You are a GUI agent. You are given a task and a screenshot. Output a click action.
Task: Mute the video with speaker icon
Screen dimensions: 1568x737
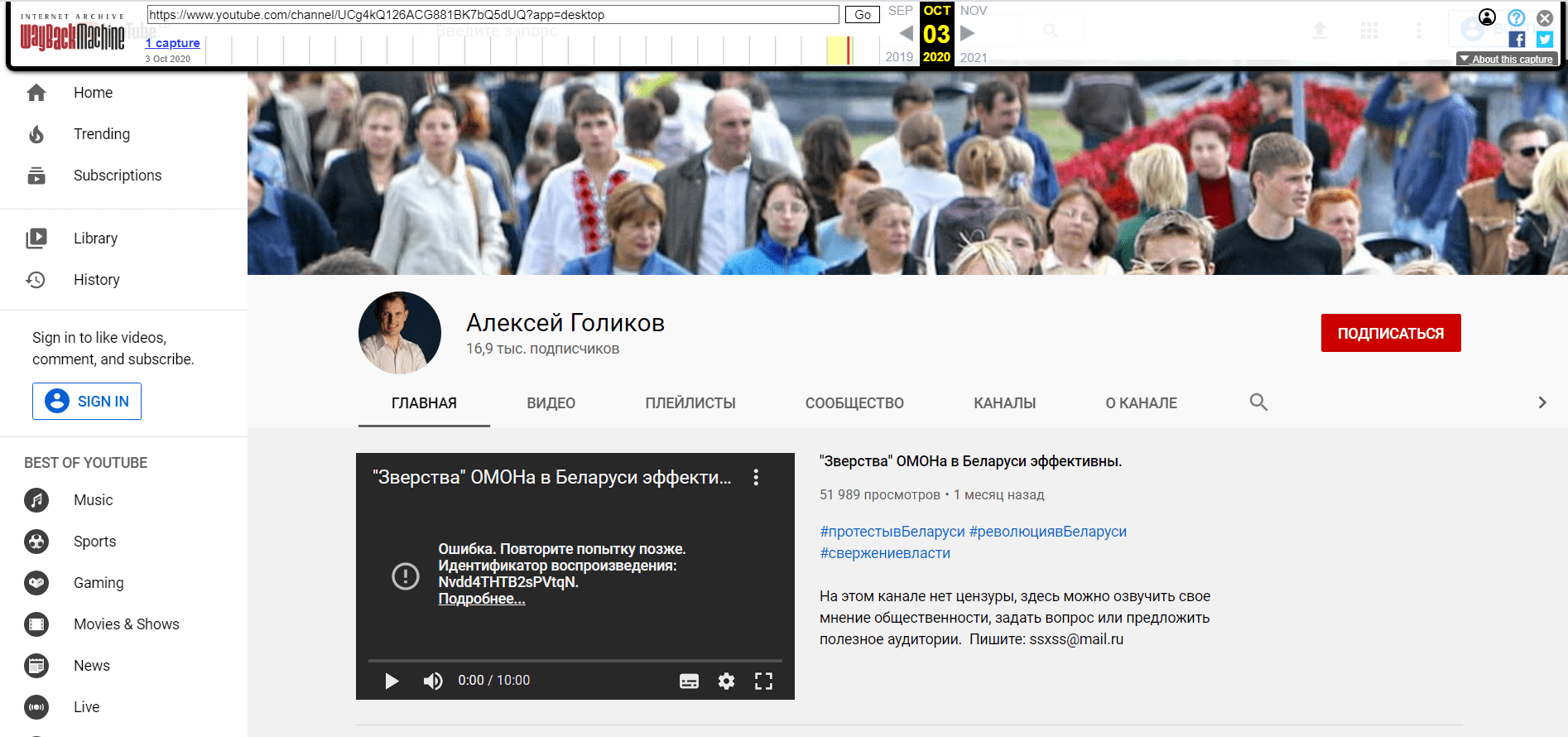coord(432,681)
